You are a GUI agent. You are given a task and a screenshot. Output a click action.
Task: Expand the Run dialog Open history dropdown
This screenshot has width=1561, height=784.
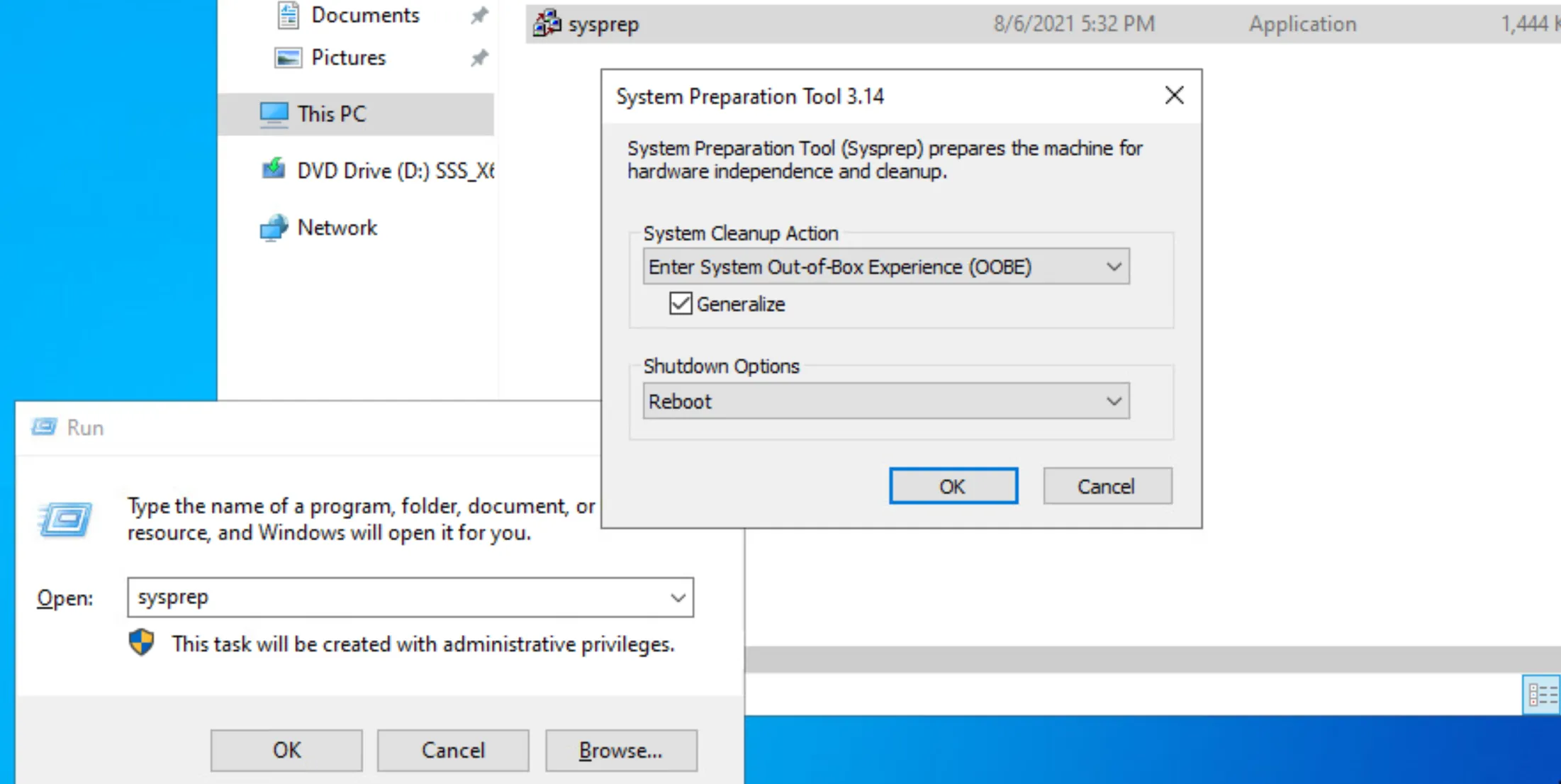pos(678,598)
